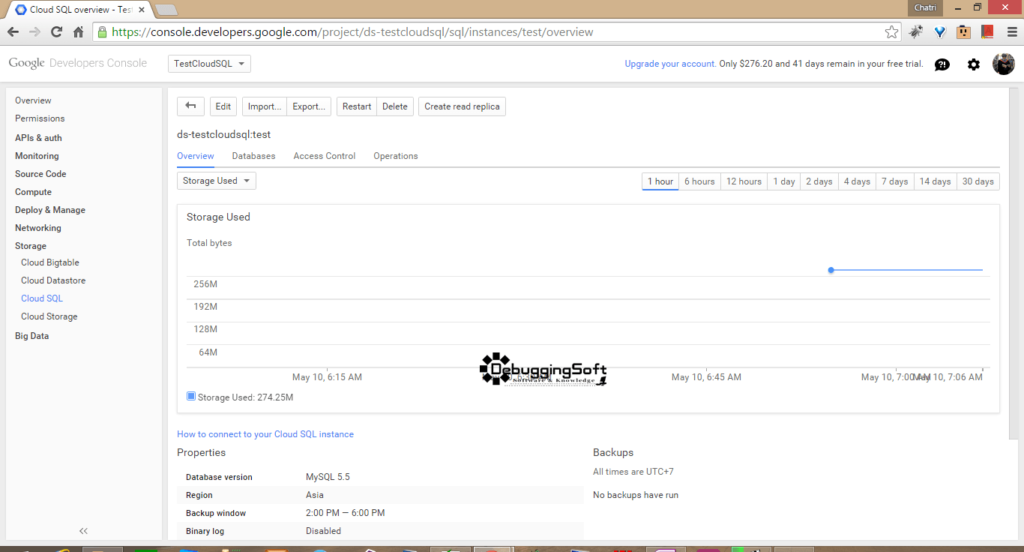Image resolution: width=1024 pixels, height=552 pixels.
Task: Expand APIs & auth in the sidebar
Action: (39, 138)
